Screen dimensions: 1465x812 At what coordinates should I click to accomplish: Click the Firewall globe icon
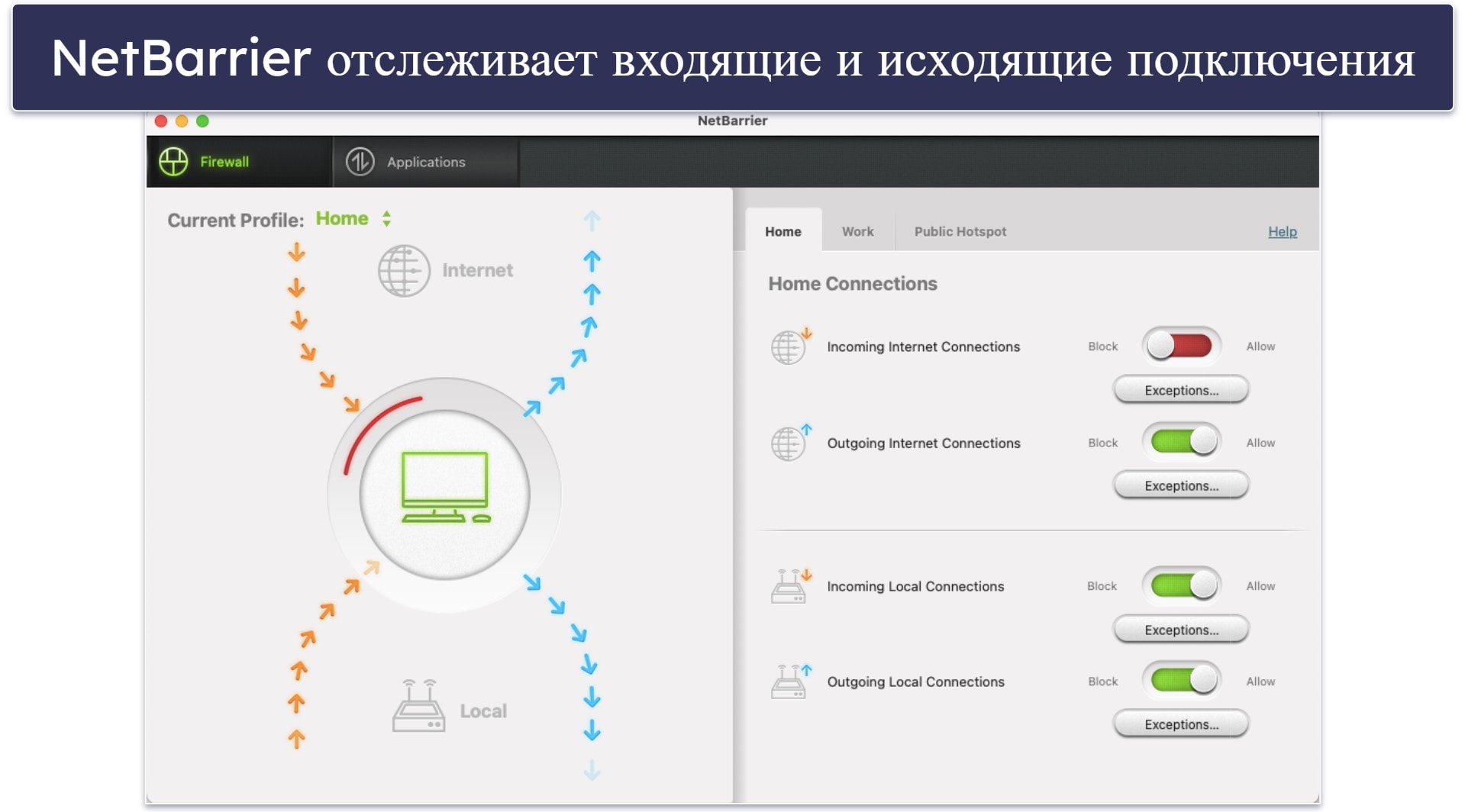(173, 162)
